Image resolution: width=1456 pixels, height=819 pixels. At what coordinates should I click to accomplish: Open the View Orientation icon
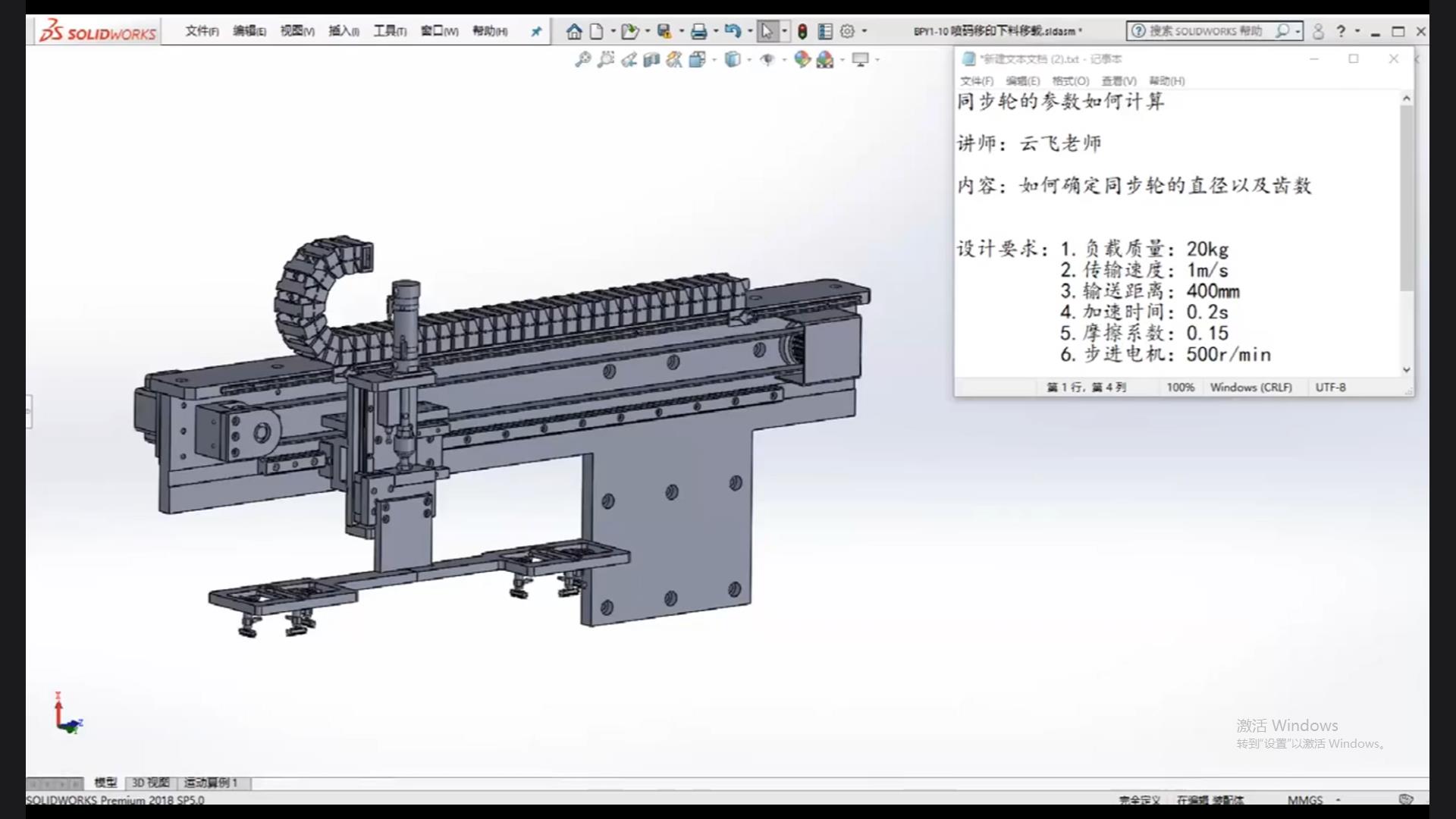tap(697, 59)
